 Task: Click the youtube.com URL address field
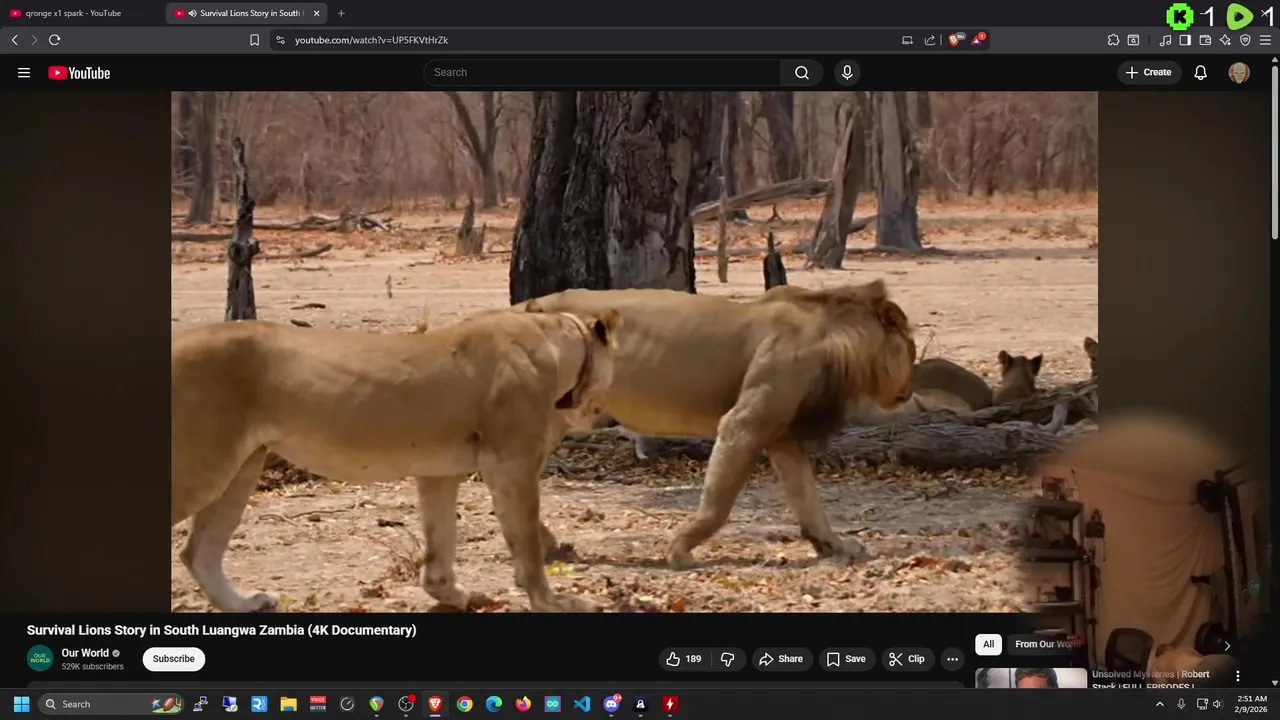(x=590, y=40)
